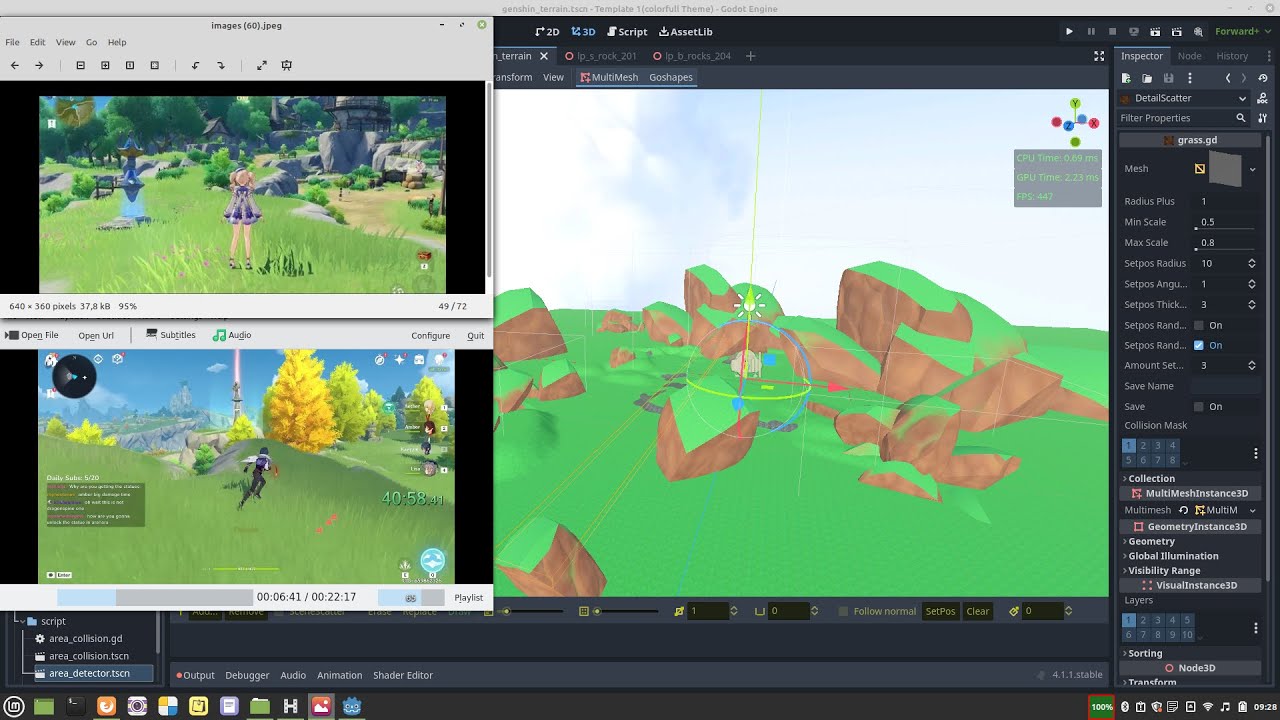The height and width of the screenshot is (720, 1280).
Task: Open the Linux Mint start menu
Action: (13, 706)
